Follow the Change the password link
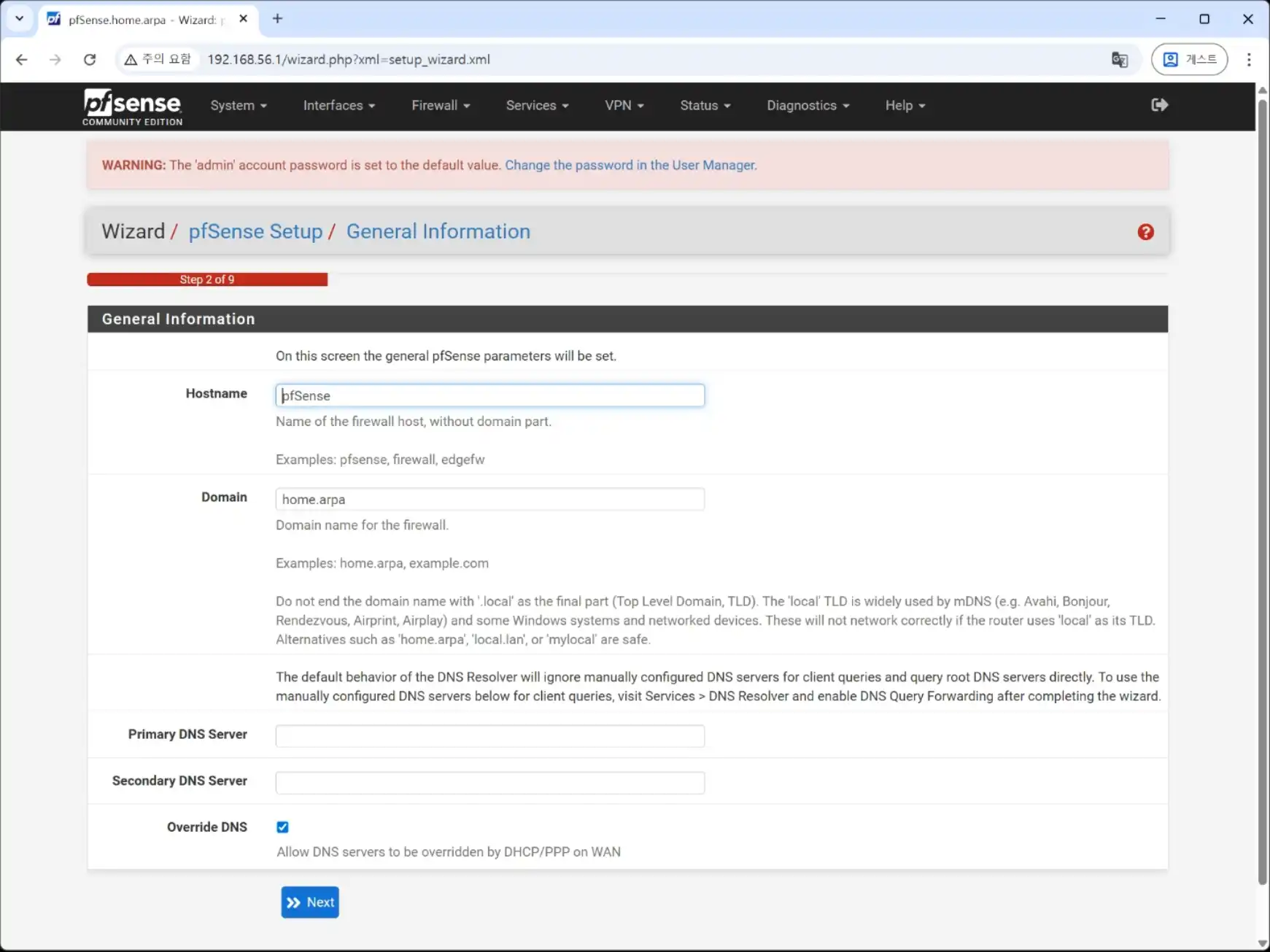 click(630, 166)
